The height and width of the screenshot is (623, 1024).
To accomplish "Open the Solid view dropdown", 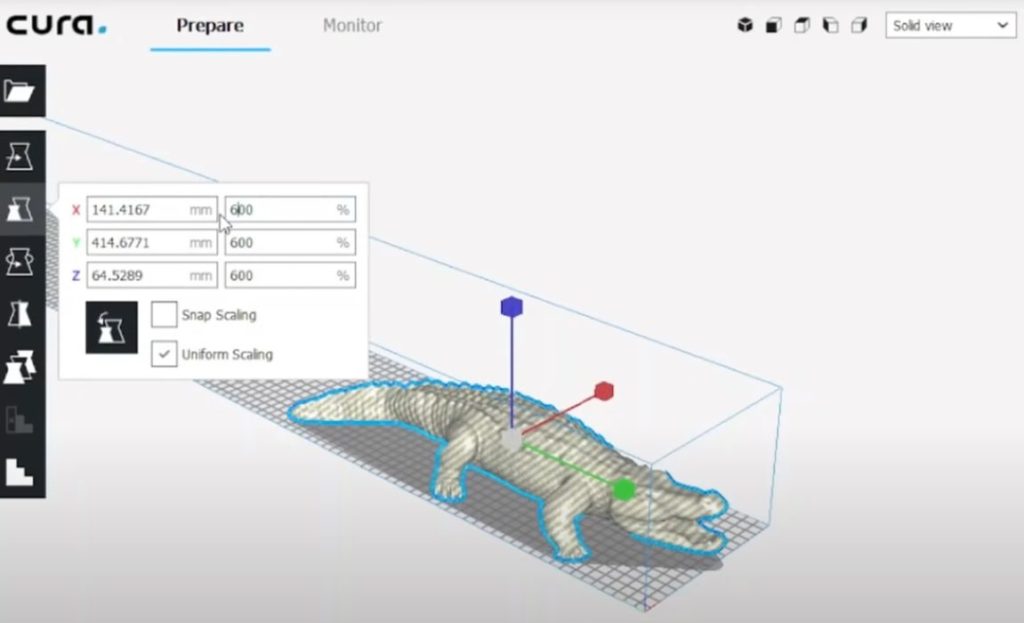I will click(950, 26).
